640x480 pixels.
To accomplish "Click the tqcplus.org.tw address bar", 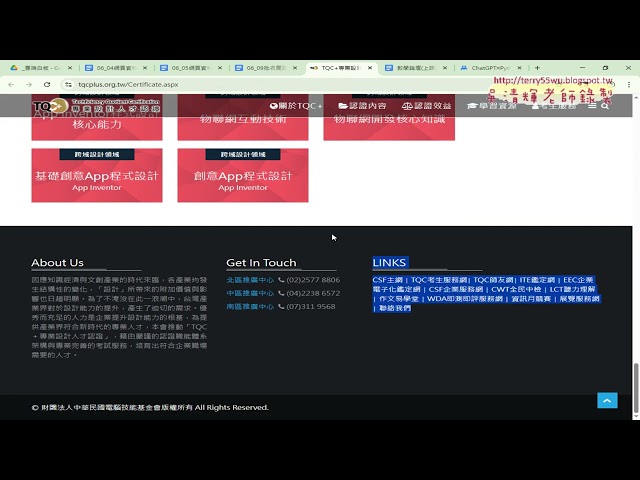I will click(128, 84).
